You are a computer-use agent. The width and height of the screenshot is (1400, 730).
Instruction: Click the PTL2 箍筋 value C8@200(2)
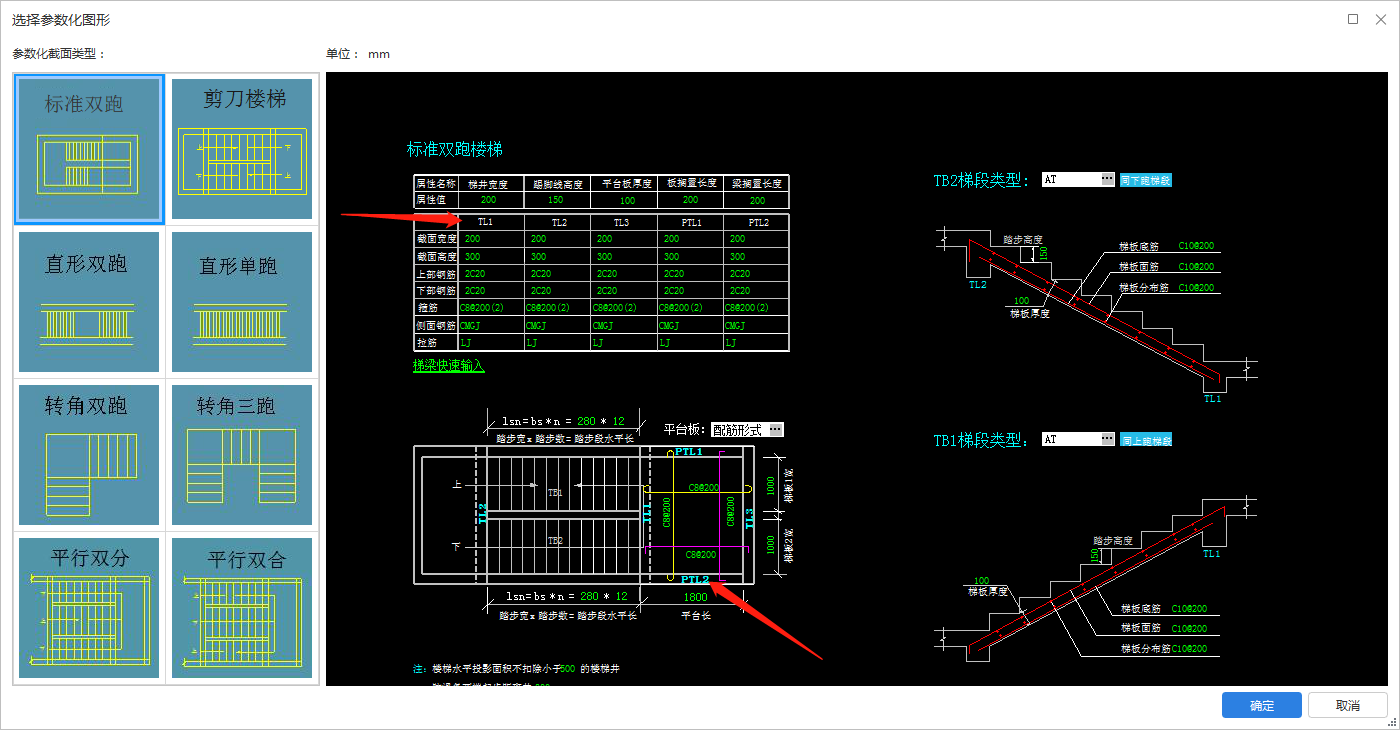[748, 307]
